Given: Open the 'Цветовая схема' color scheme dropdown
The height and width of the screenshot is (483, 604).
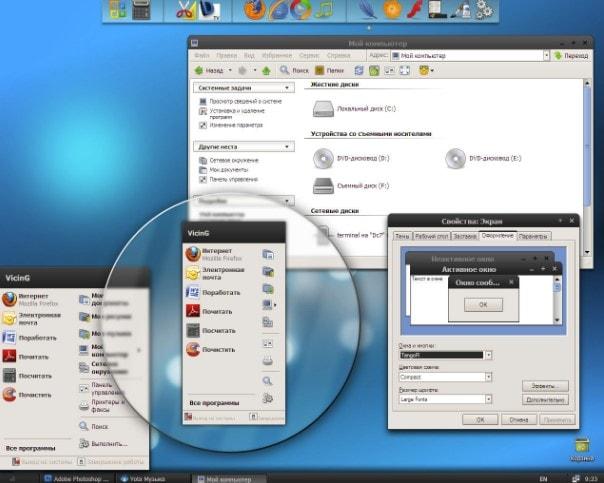Looking at the screenshot, I should coord(488,379).
